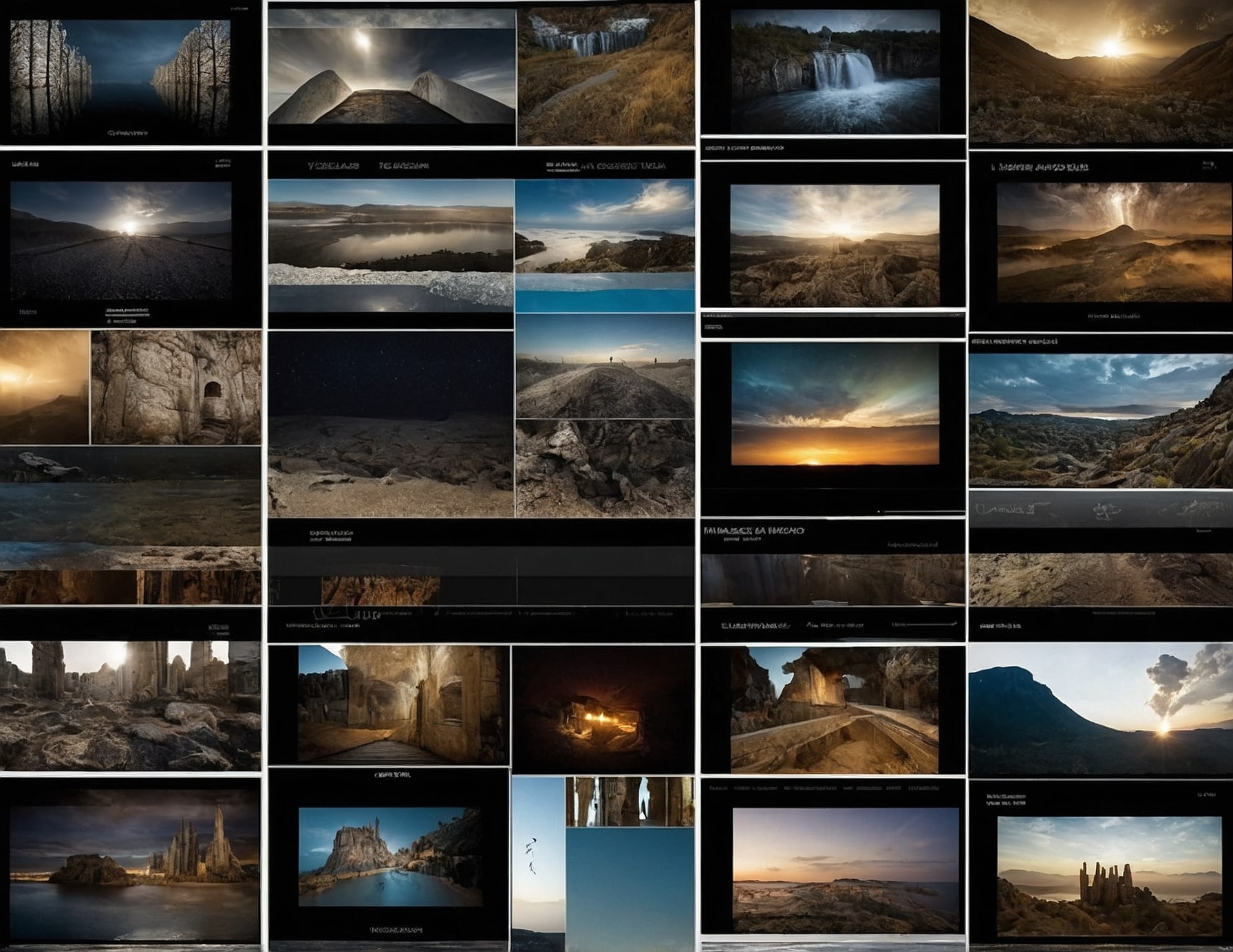The height and width of the screenshot is (952, 1233).
Task: Select the rock arch over stone channel photo
Action: [835, 710]
